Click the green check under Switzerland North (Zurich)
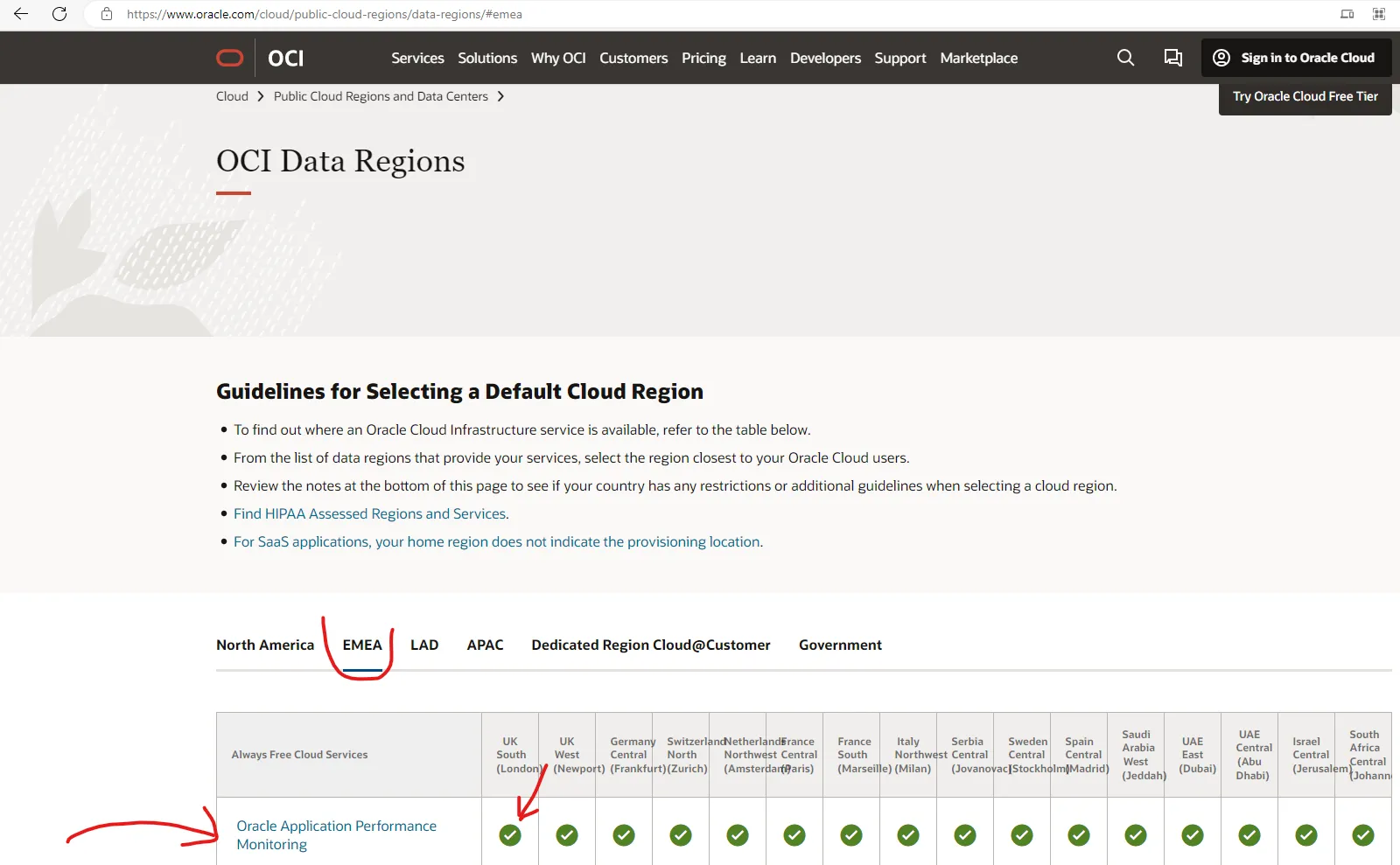 [681, 835]
